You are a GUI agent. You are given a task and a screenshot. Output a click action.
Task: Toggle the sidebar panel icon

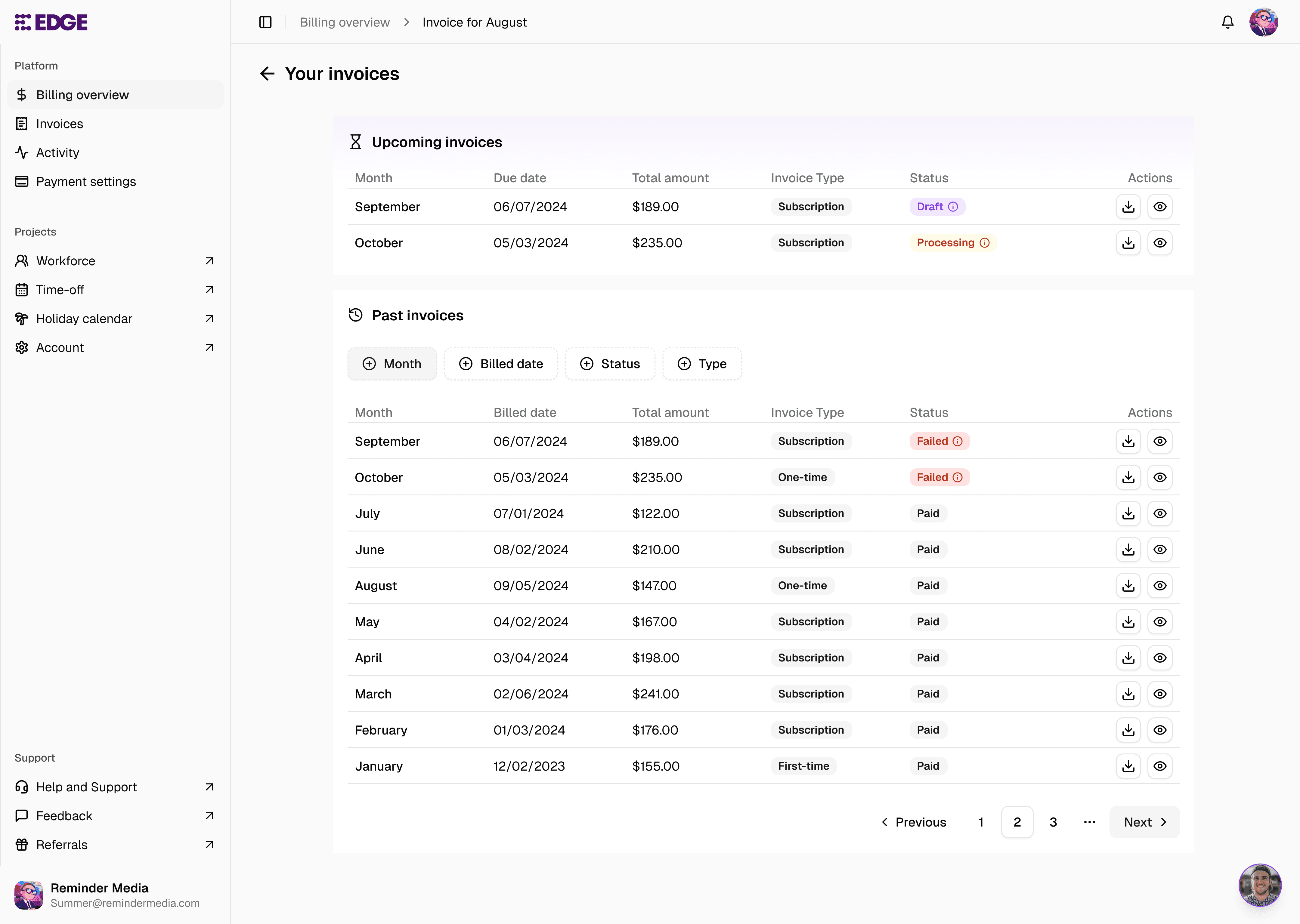[265, 22]
